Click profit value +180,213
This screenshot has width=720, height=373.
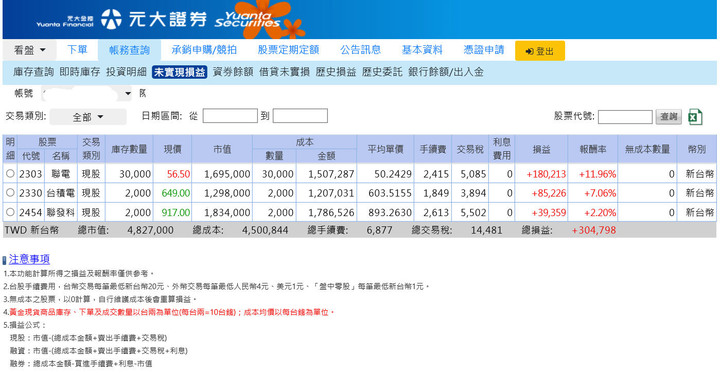pyautogui.click(x=546, y=175)
